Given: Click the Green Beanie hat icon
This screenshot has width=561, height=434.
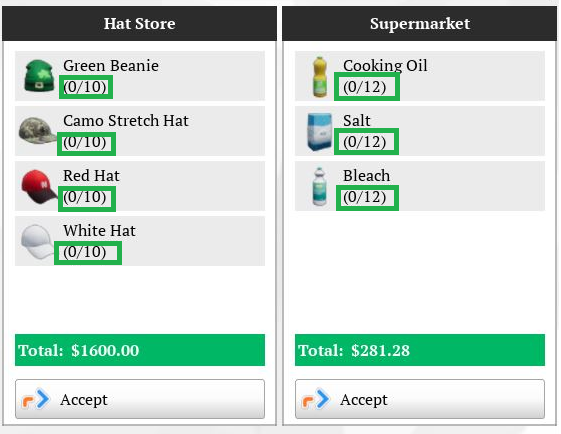Looking at the screenshot, I should pos(39,76).
